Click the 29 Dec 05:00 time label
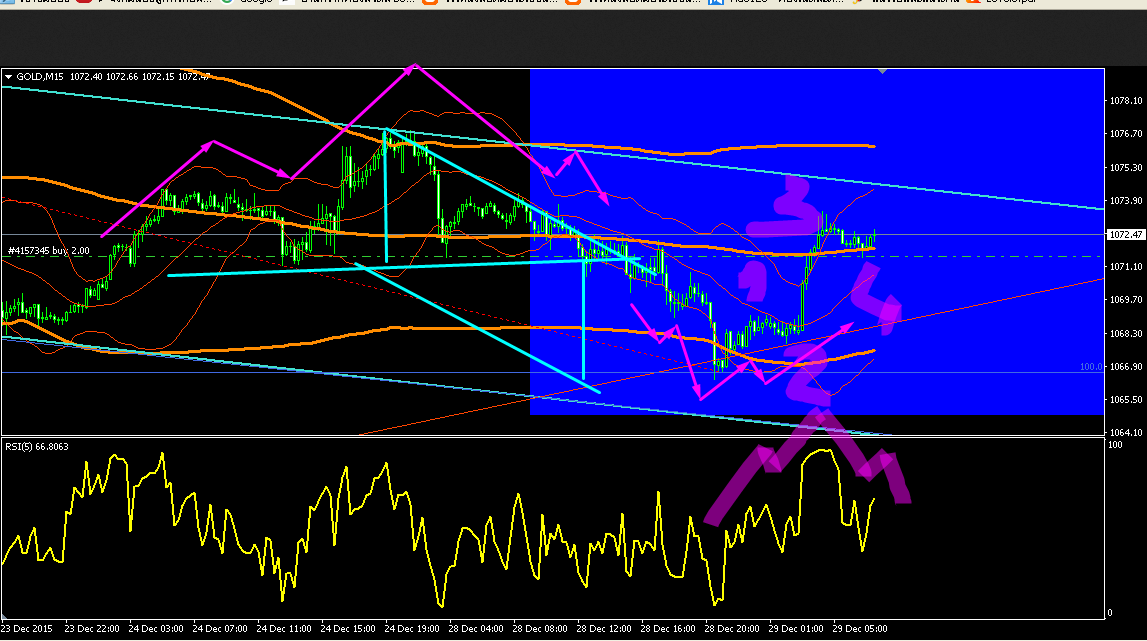 click(x=860, y=629)
